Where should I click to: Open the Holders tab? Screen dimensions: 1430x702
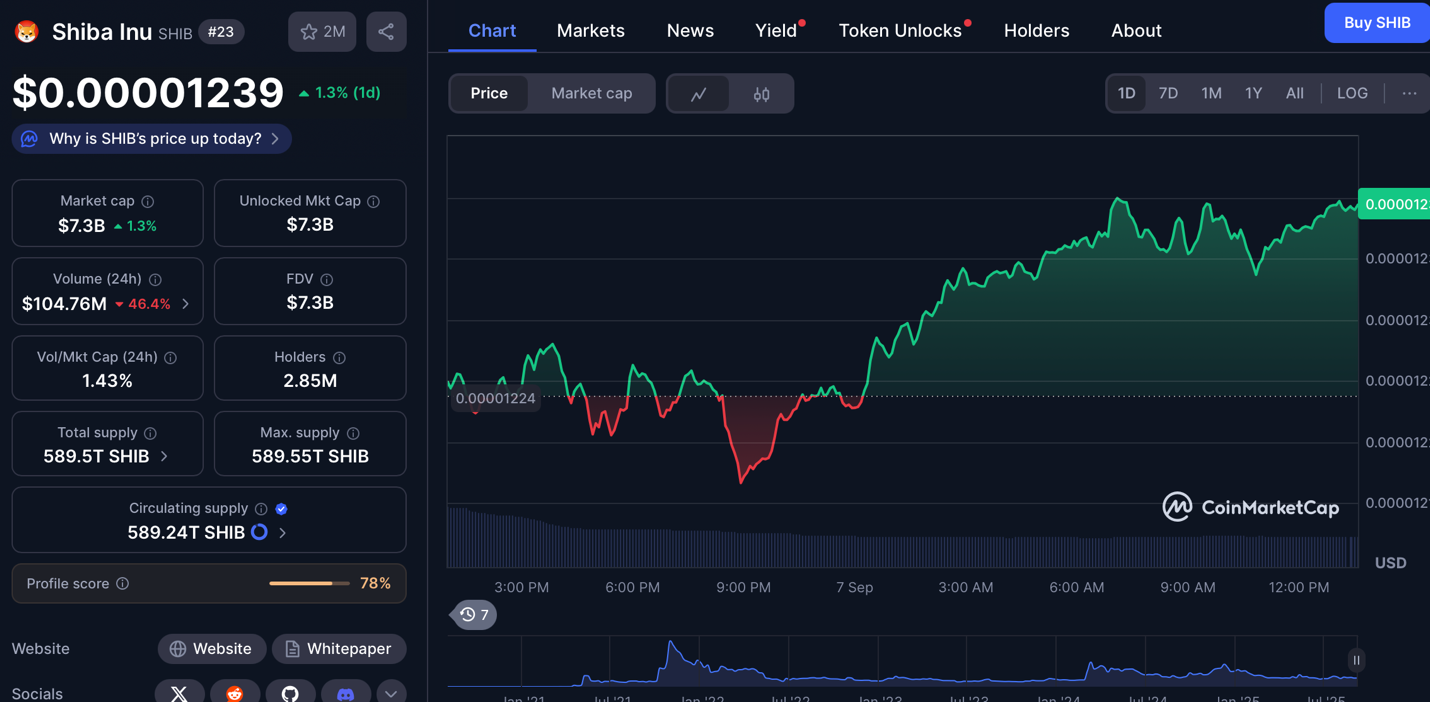pyautogui.click(x=1036, y=30)
